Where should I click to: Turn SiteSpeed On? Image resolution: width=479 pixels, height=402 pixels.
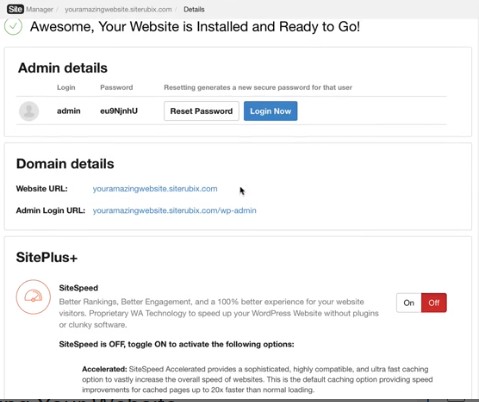pyautogui.click(x=409, y=303)
